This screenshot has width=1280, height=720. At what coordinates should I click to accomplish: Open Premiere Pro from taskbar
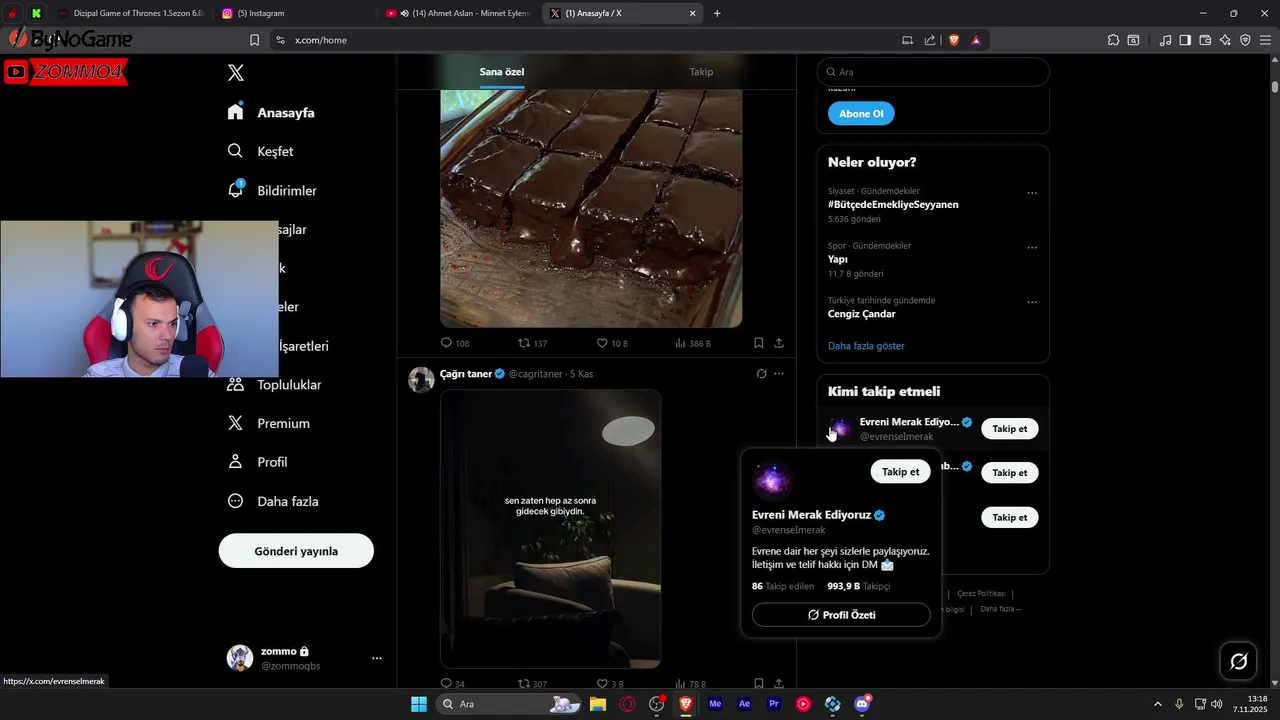click(774, 704)
